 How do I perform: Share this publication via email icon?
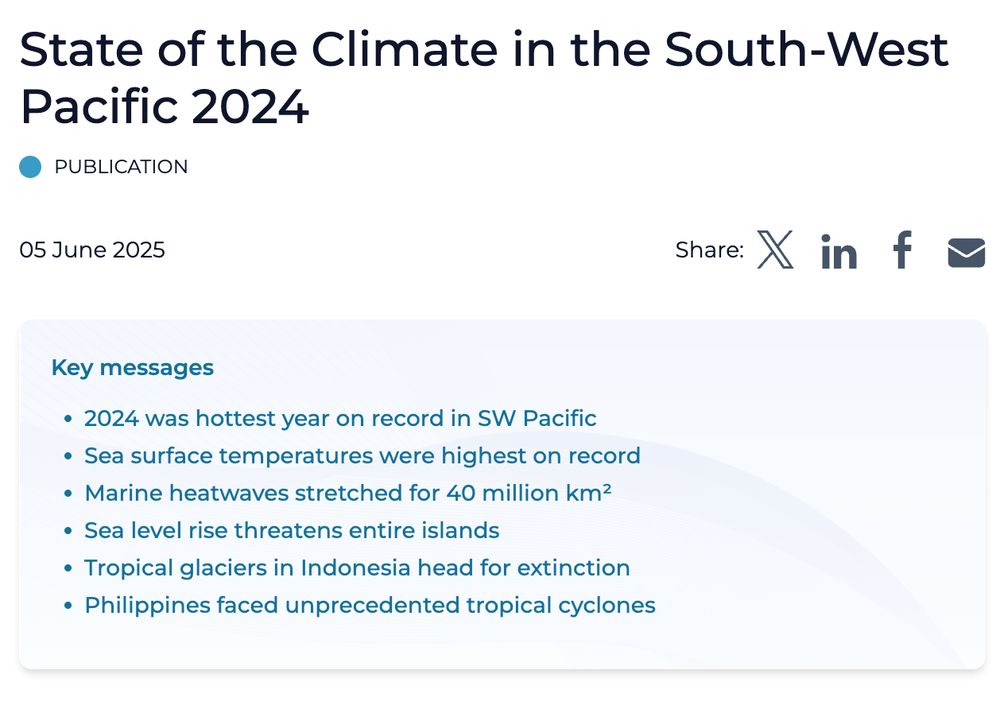pyautogui.click(x=966, y=252)
